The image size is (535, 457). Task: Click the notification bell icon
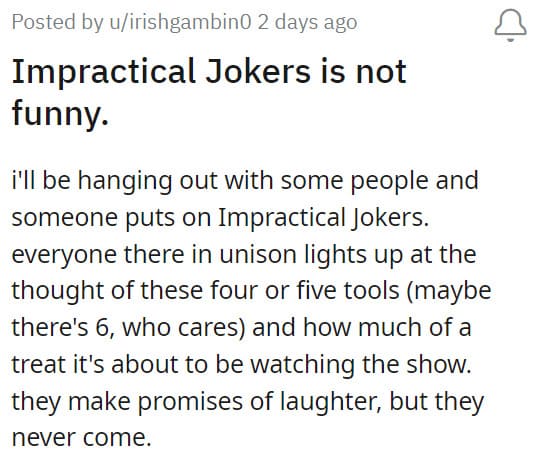510,25
